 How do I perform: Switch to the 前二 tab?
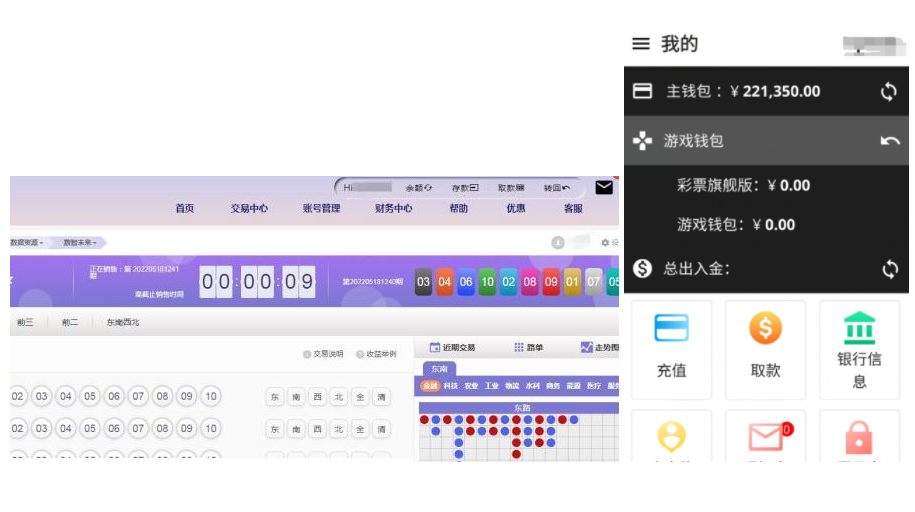[70, 322]
